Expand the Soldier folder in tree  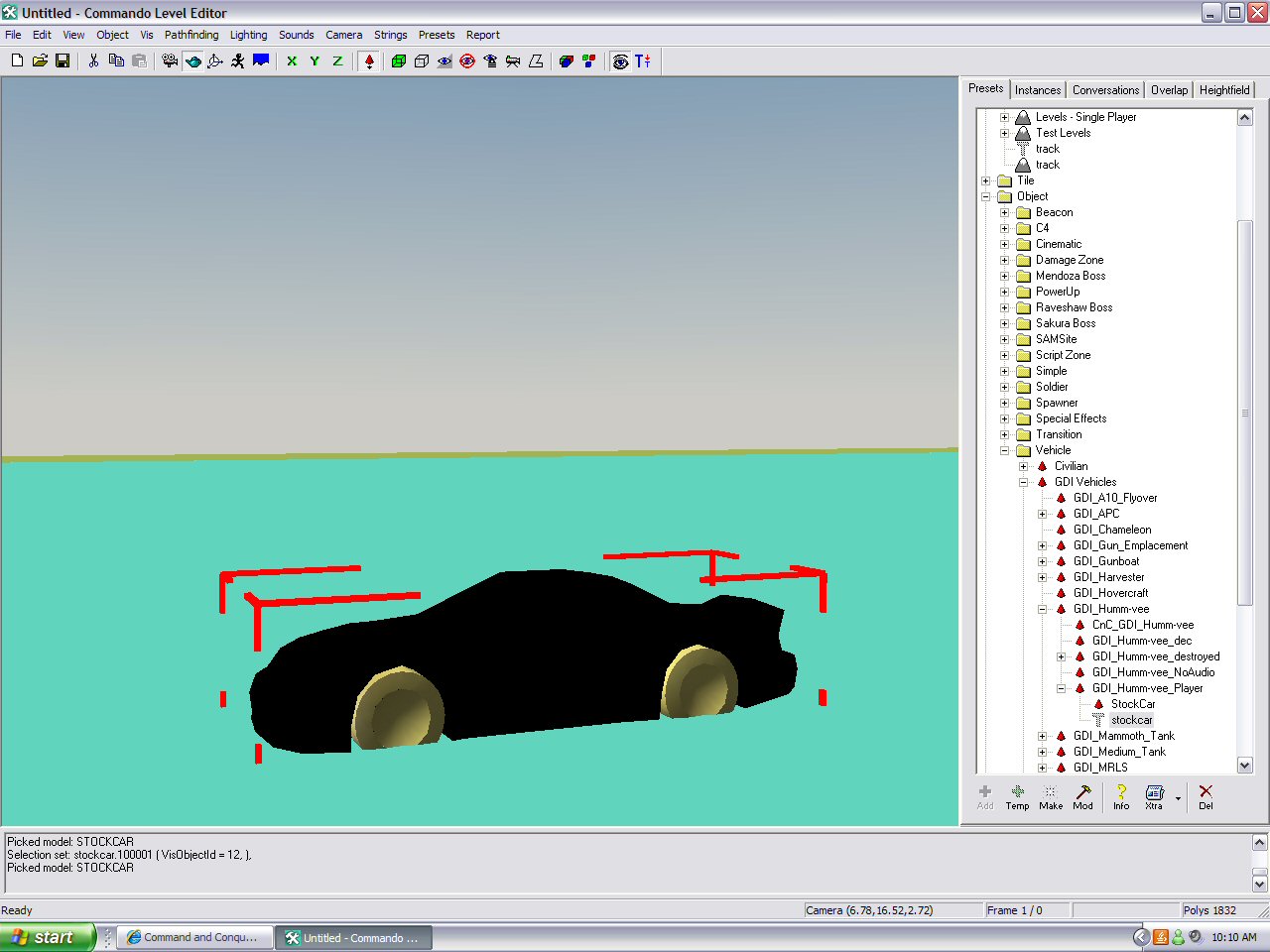1005,387
